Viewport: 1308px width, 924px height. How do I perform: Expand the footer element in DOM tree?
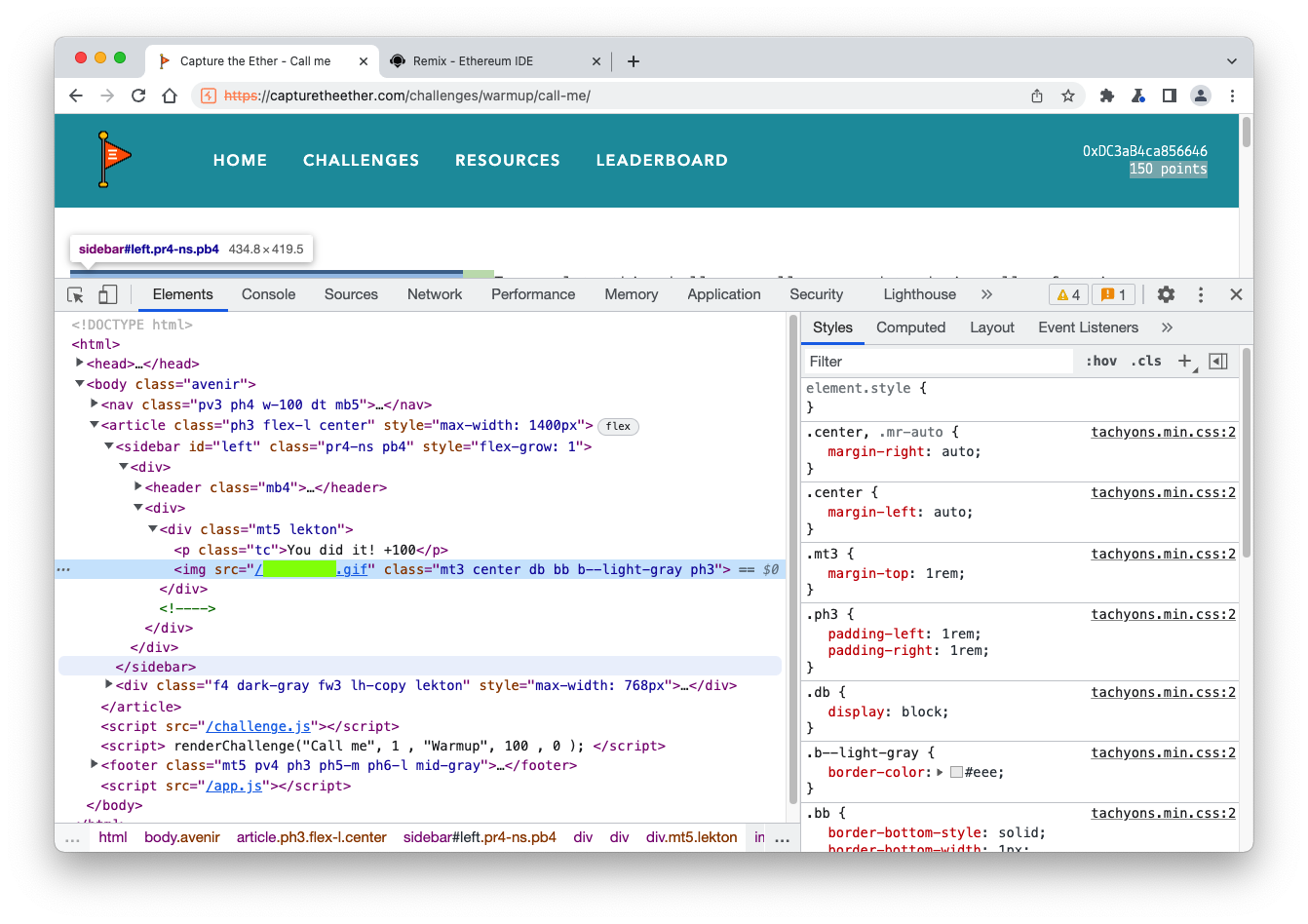(x=95, y=765)
